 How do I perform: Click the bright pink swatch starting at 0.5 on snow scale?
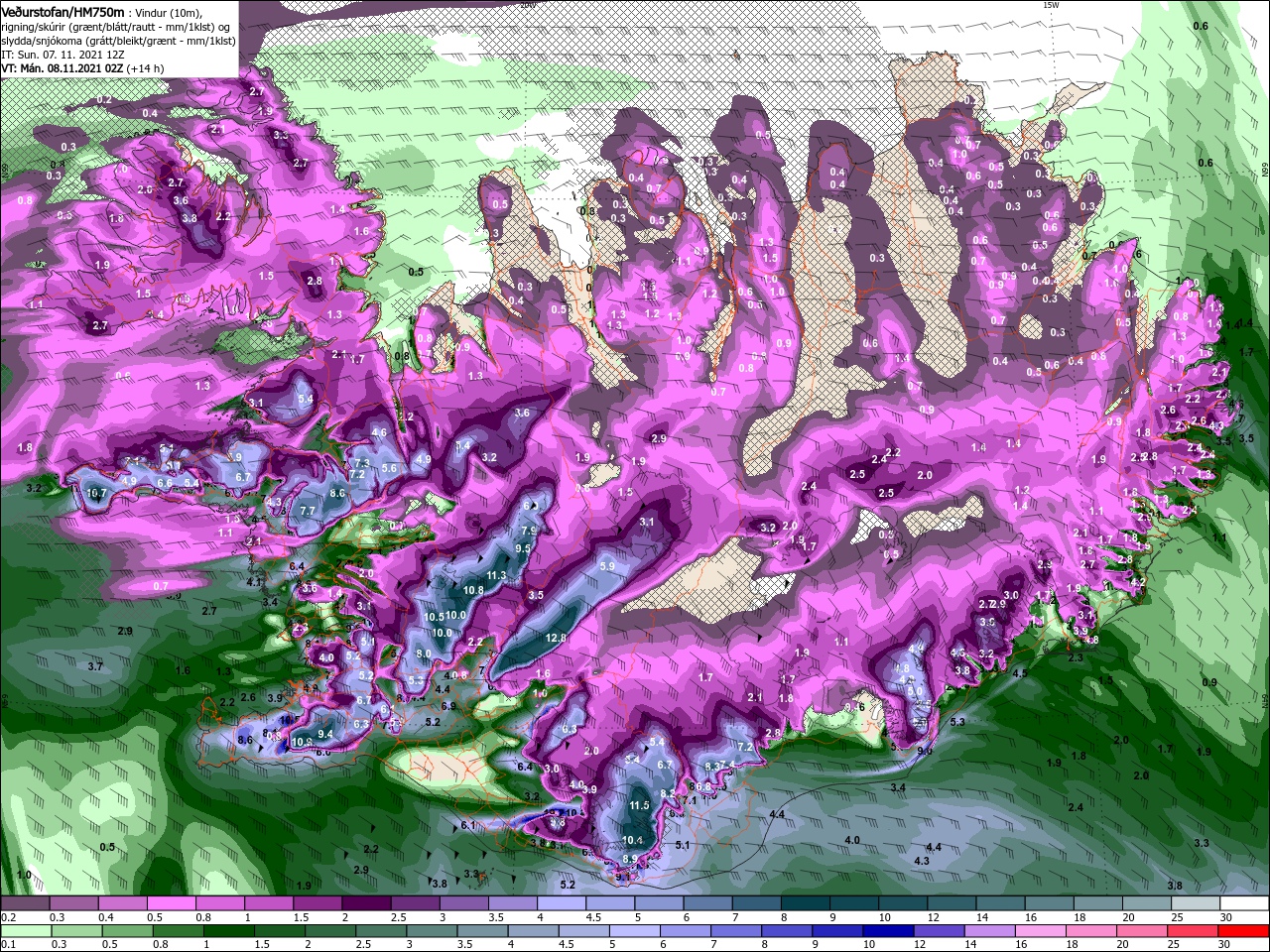[x=171, y=903]
